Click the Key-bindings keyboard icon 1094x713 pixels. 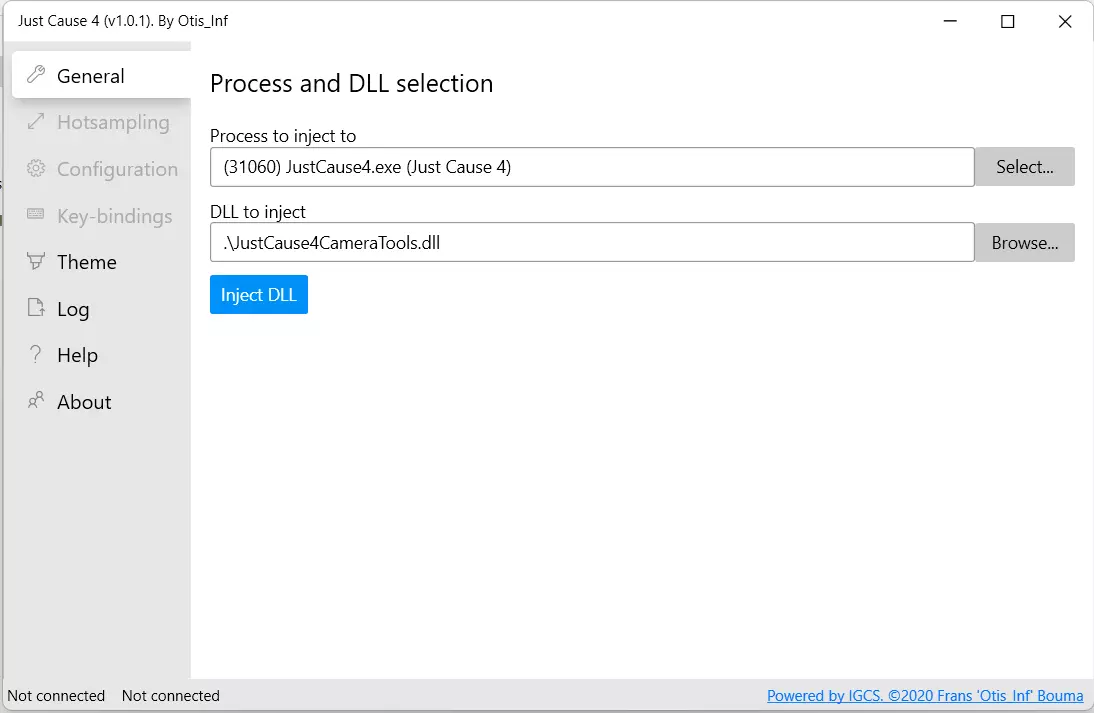36,215
